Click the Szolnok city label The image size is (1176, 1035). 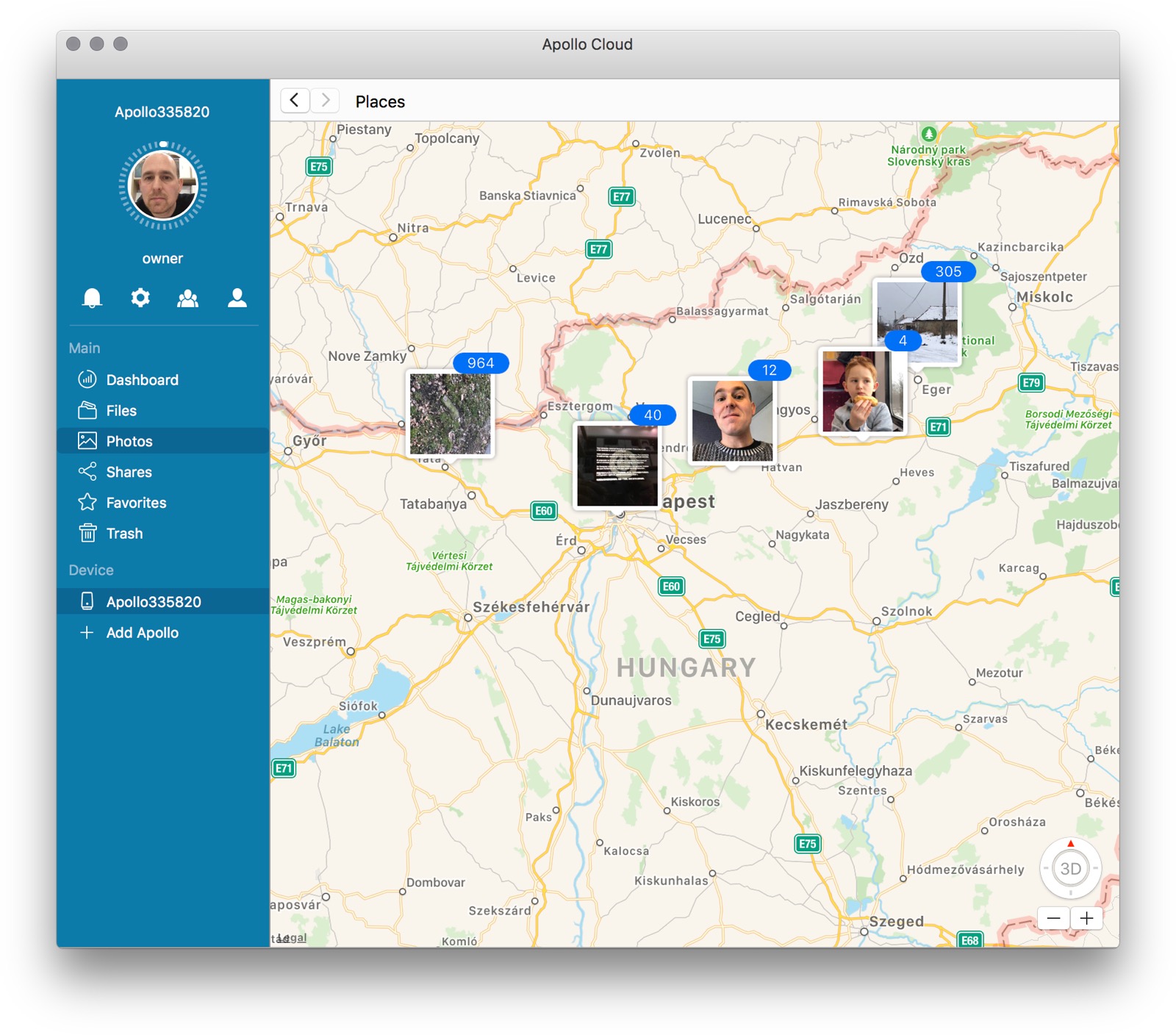click(x=907, y=611)
